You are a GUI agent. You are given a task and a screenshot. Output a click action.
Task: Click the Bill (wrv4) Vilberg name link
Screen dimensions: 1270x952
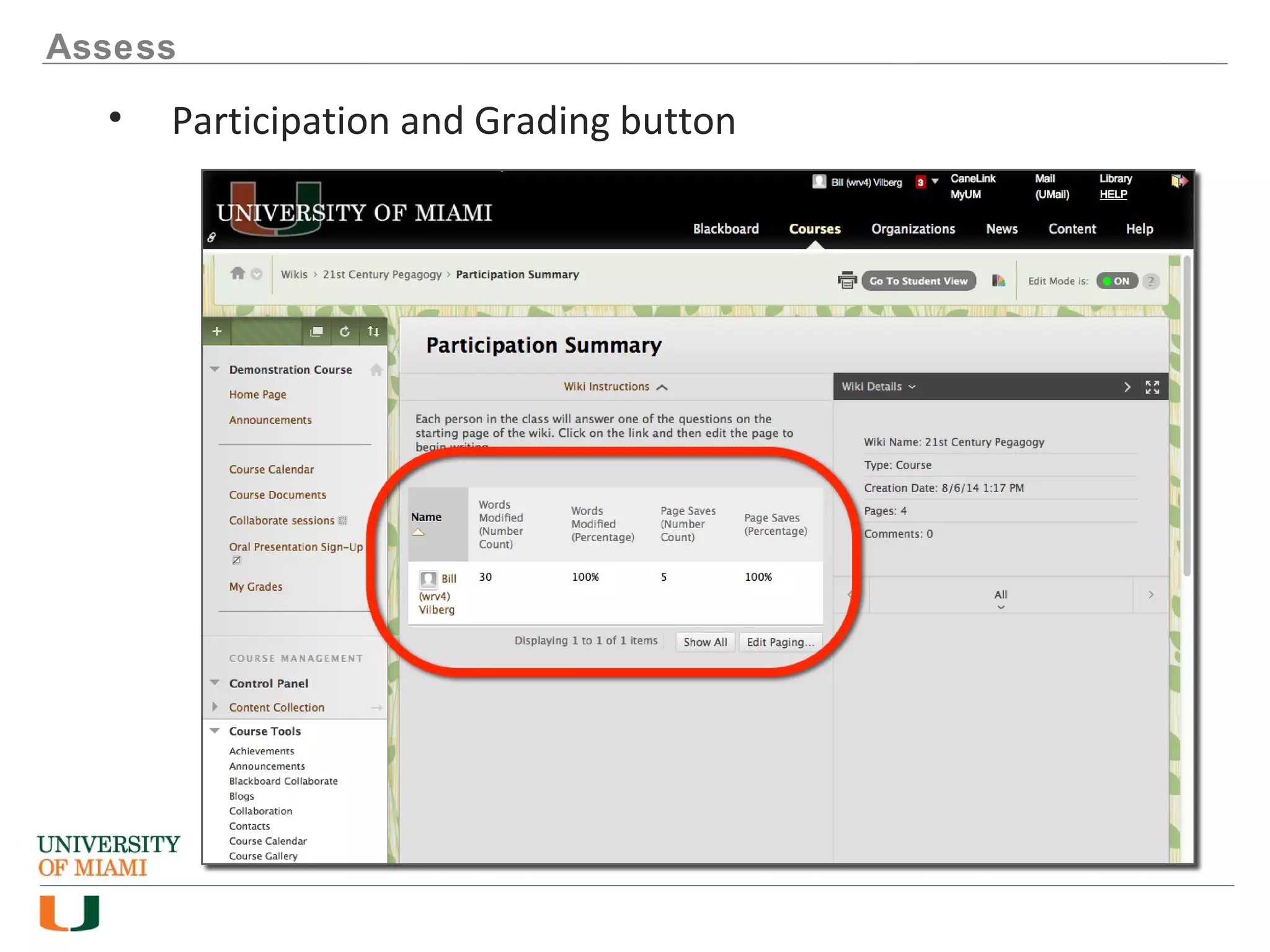[x=437, y=595]
